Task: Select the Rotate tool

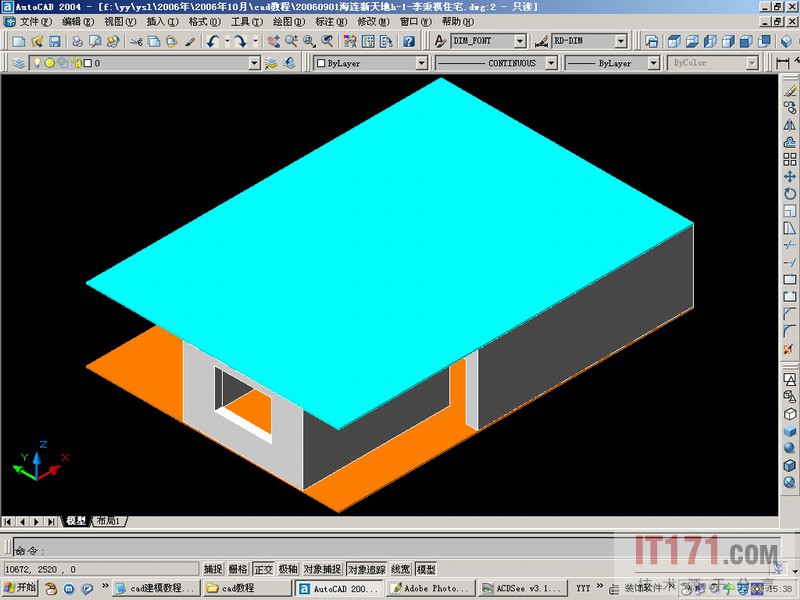Action: pos(790,193)
